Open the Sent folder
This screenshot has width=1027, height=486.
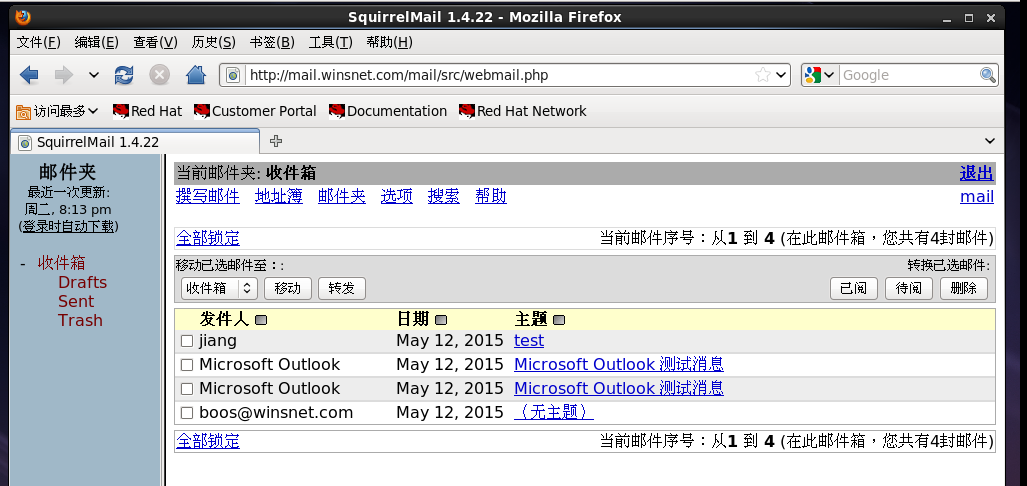[x=76, y=301]
